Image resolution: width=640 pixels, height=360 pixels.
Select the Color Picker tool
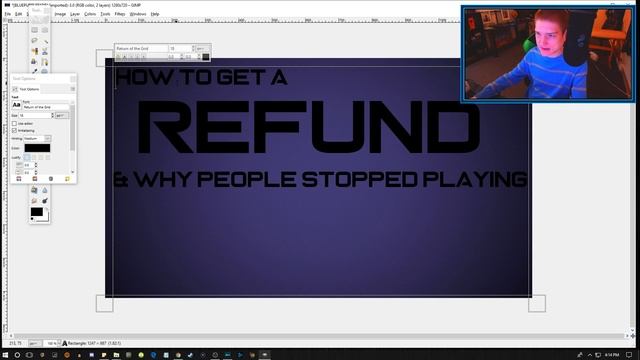(35, 71)
